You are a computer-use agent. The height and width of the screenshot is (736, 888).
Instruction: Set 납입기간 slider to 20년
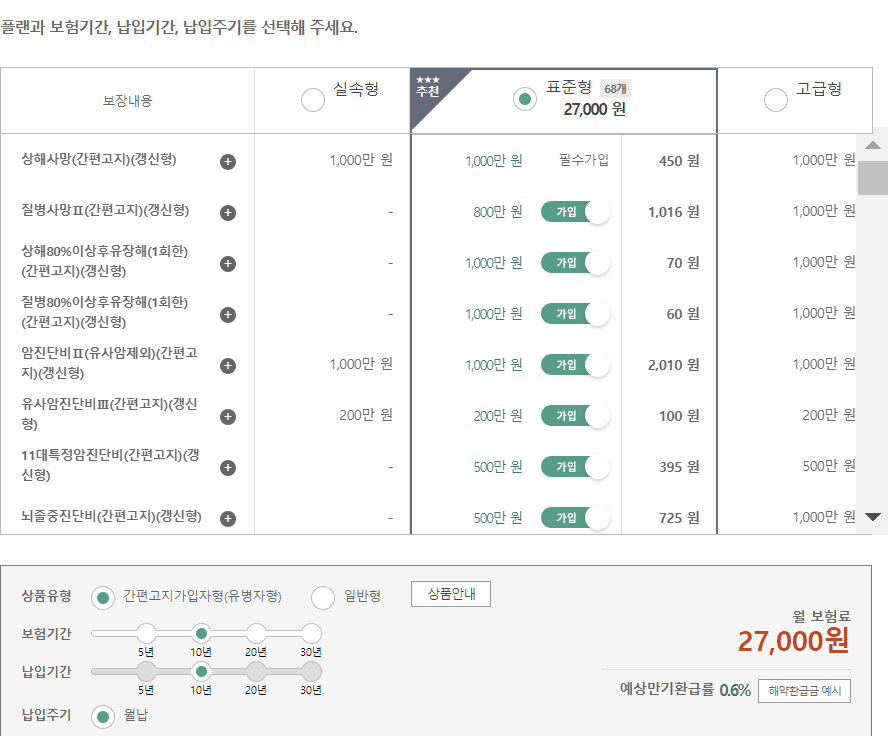256,672
